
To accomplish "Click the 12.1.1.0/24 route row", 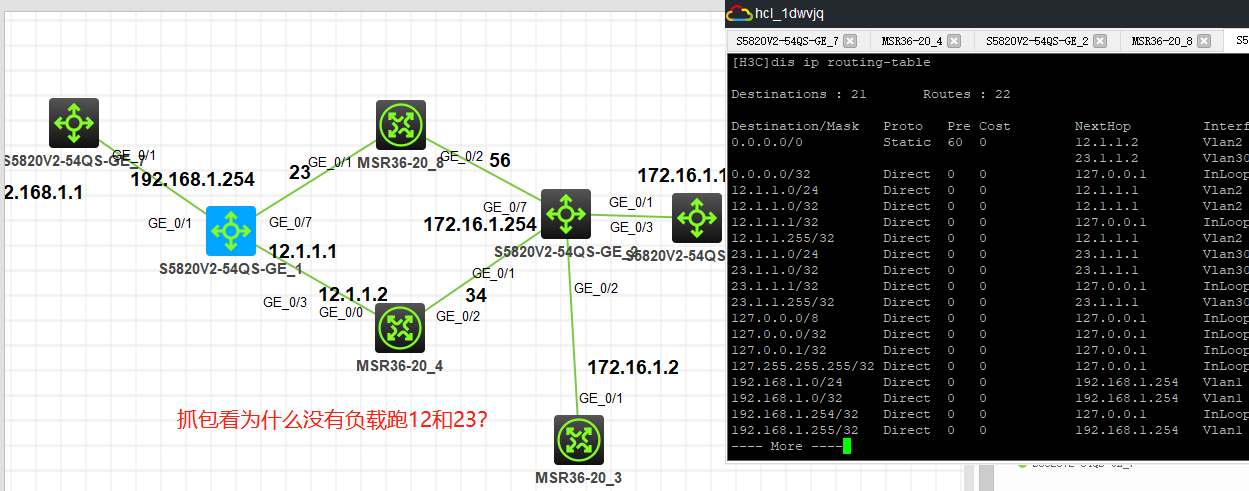I will coord(989,190).
